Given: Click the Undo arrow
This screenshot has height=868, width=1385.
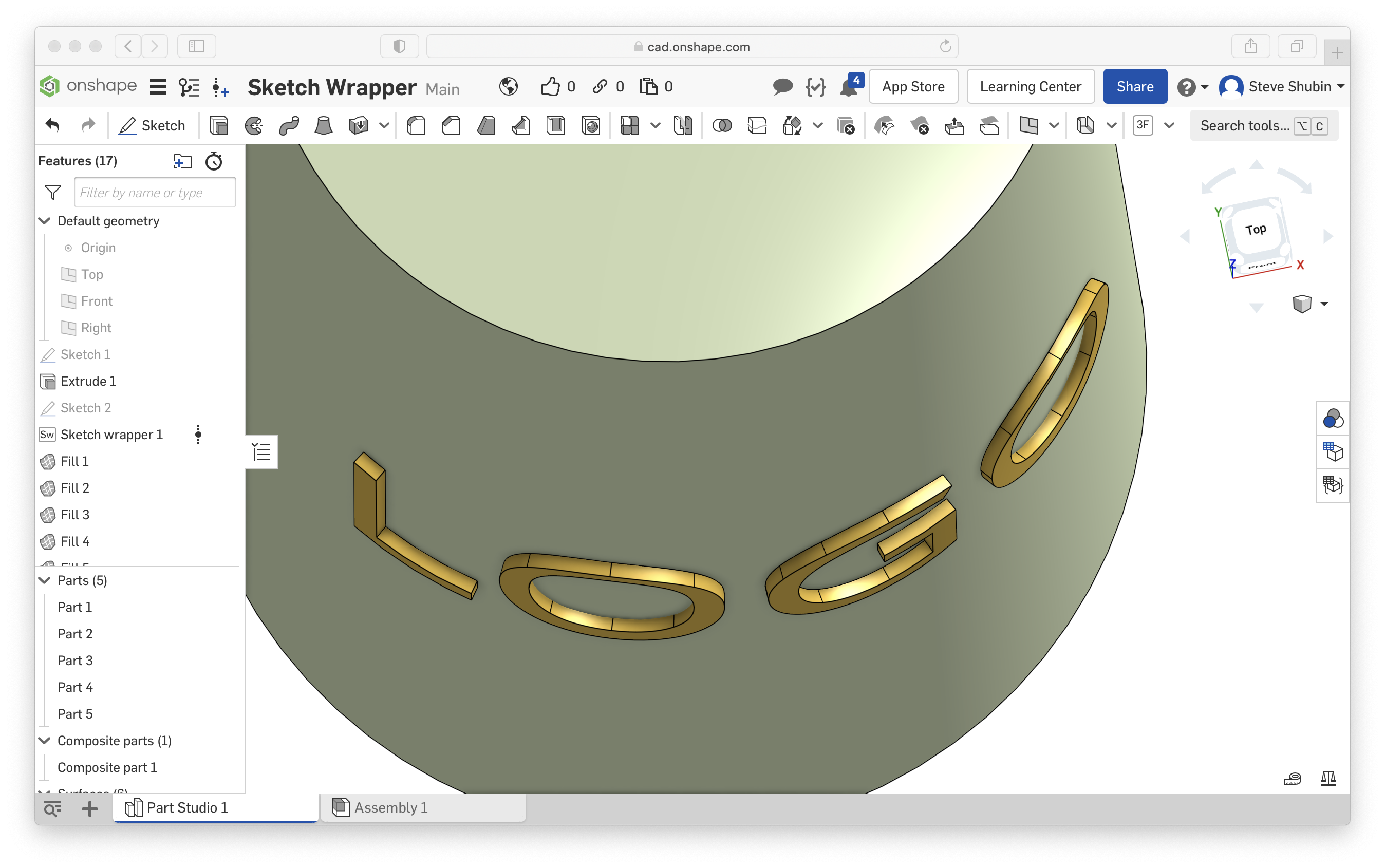Looking at the screenshot, I should tap(52, 125).
